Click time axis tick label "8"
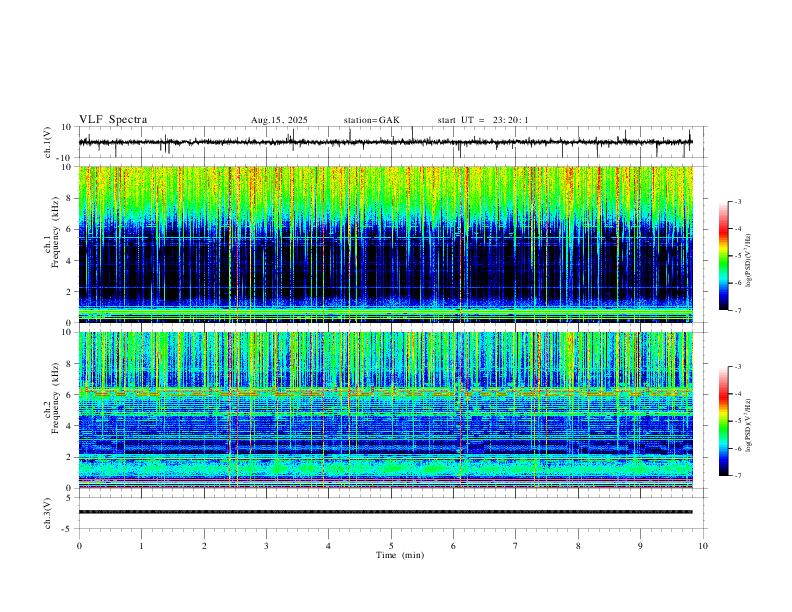Viewport: 792px width, 612px height. point(578,546)
